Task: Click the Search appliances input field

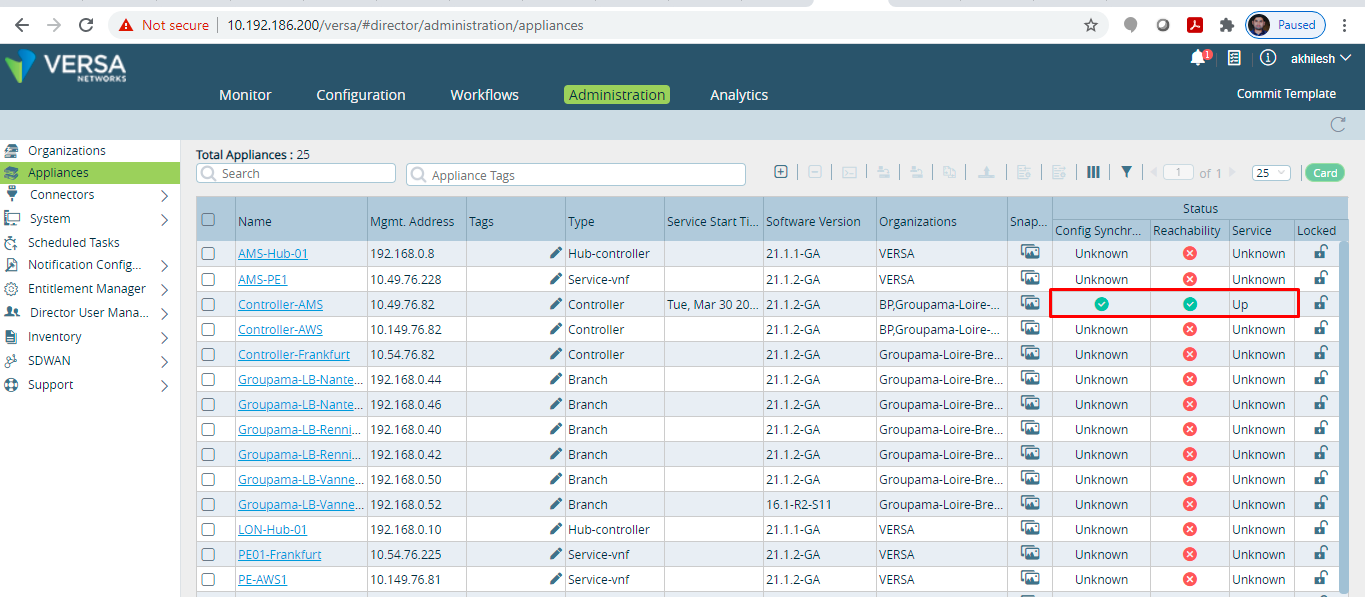Action: click(x=296, y=173)
